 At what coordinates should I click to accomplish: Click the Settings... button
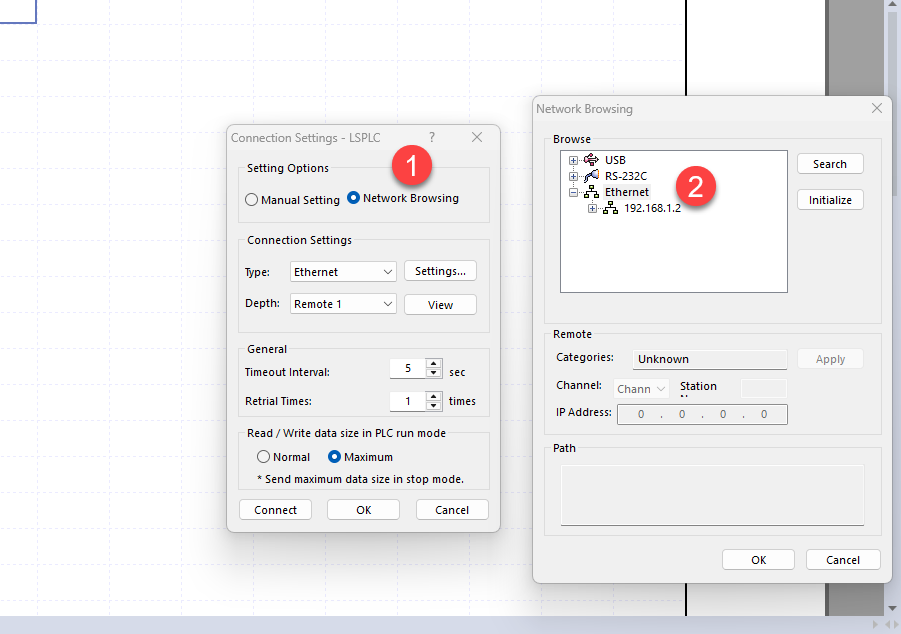pyautogui.click(x=440, y=271)
